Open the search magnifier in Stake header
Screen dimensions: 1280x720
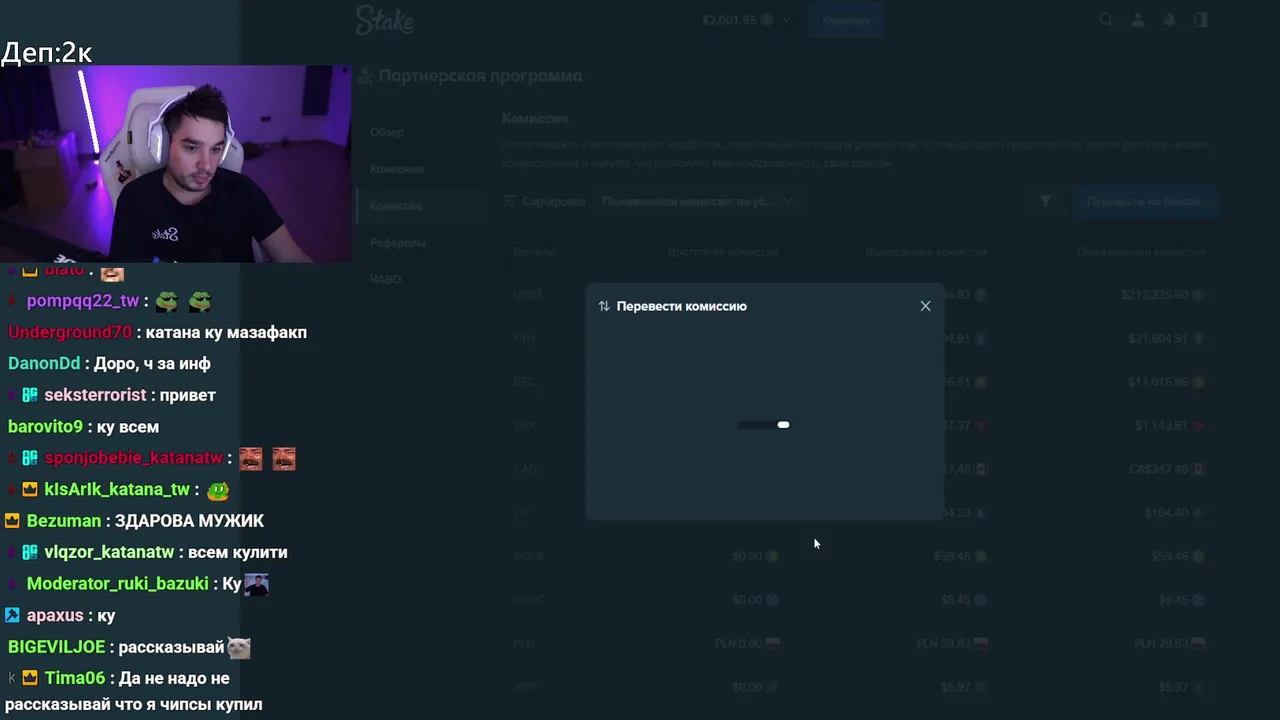1106,20
